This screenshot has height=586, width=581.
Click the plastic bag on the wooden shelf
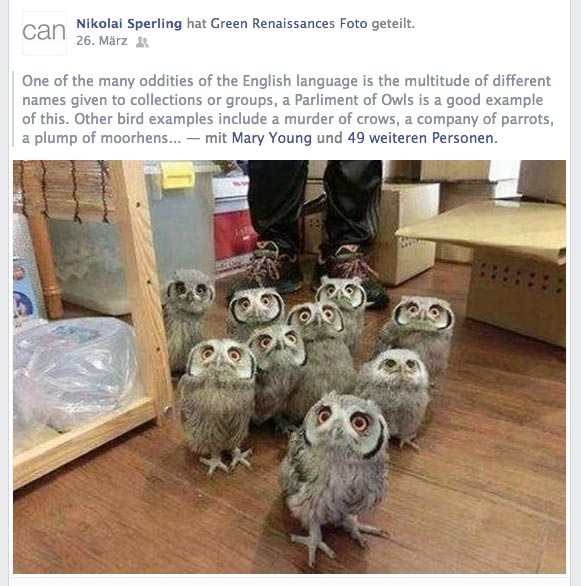(75, 370)
